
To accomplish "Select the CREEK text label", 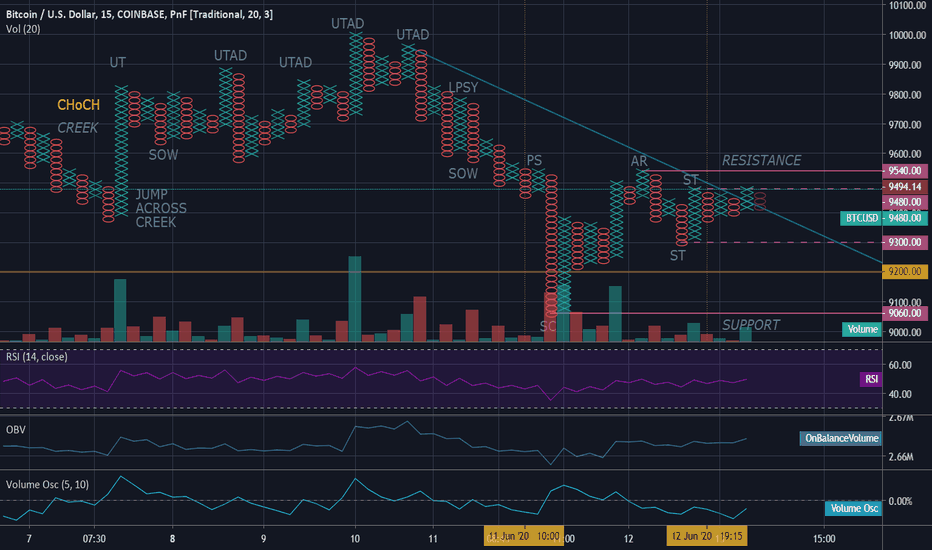I will tap(77, 128).
